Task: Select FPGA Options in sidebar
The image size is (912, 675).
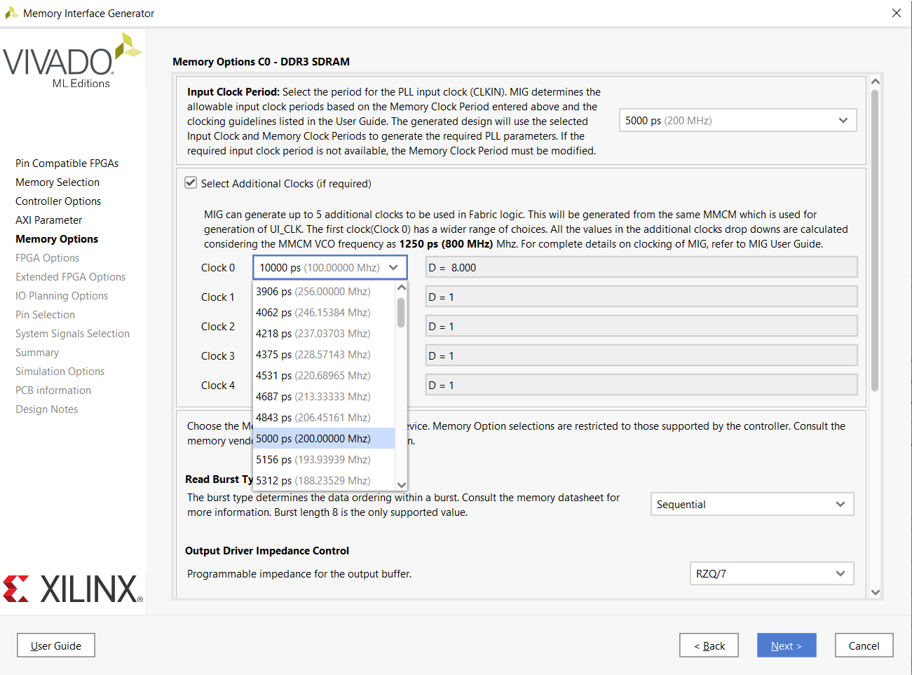Action: click(x=47, y=258)
